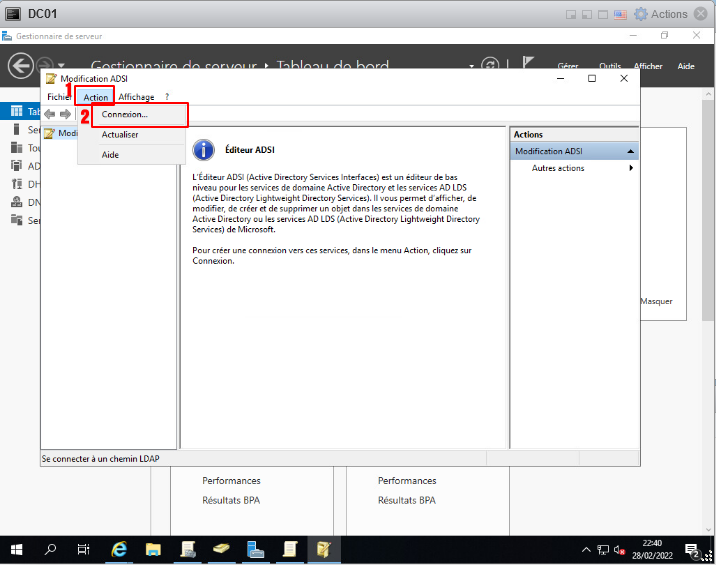Choose Actualiser from the Action menu
The width and height of the screenshot is (716, 565).
[x=120, y=134]
